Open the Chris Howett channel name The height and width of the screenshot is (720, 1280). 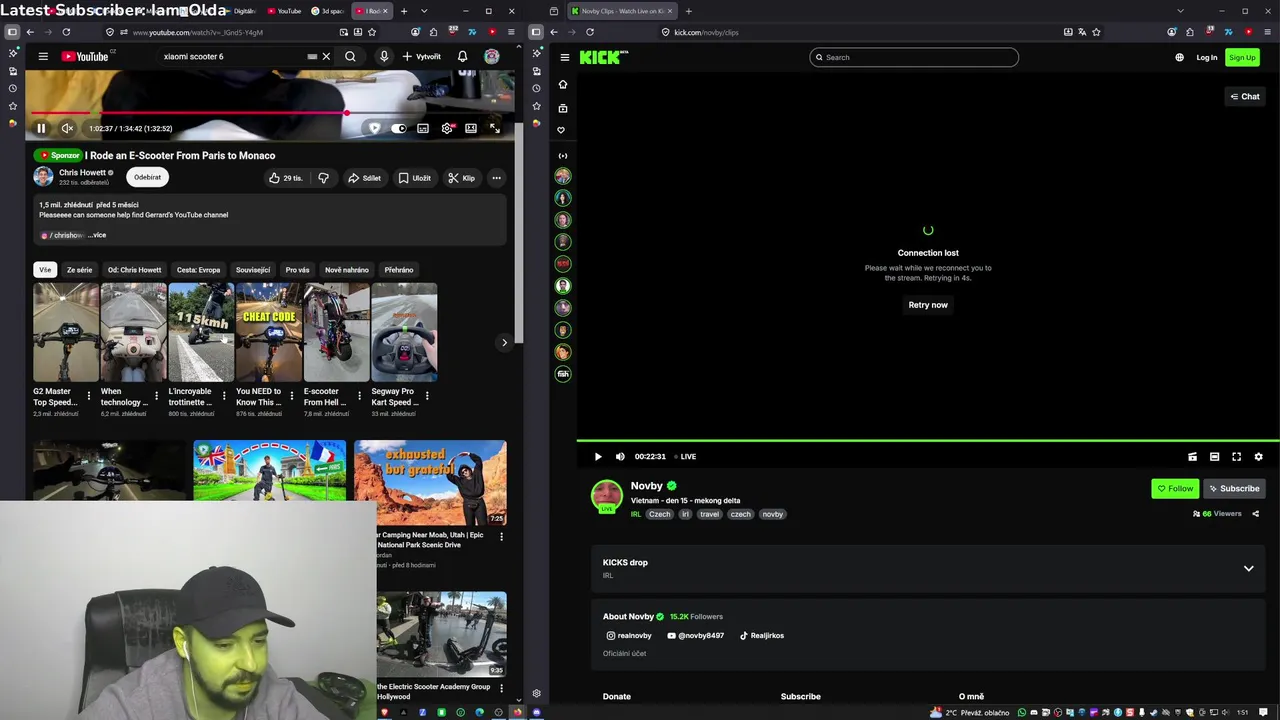pyautogui.click(x=82, y=172)
